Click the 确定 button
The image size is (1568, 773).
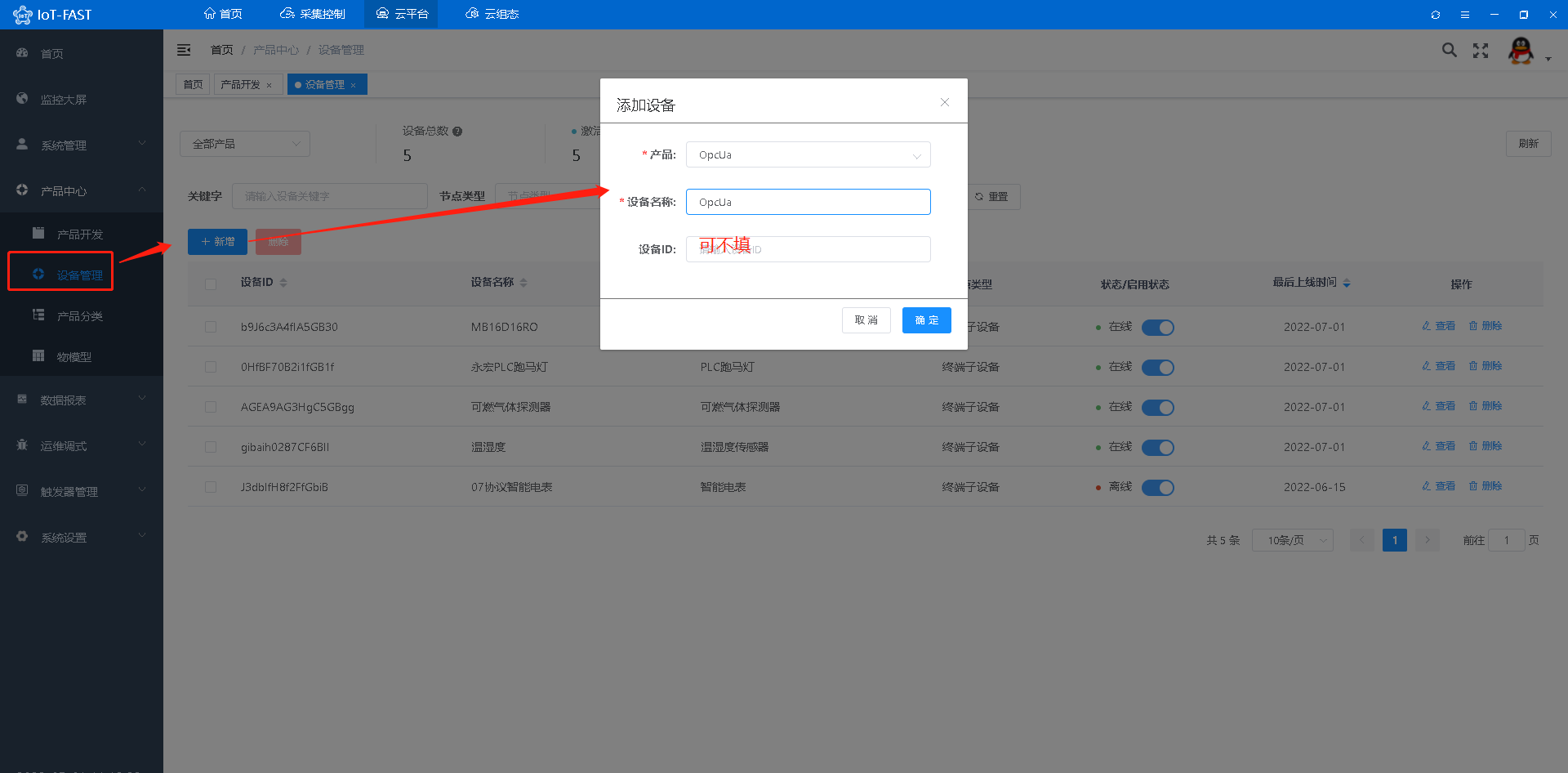click(x=926, y=320)
